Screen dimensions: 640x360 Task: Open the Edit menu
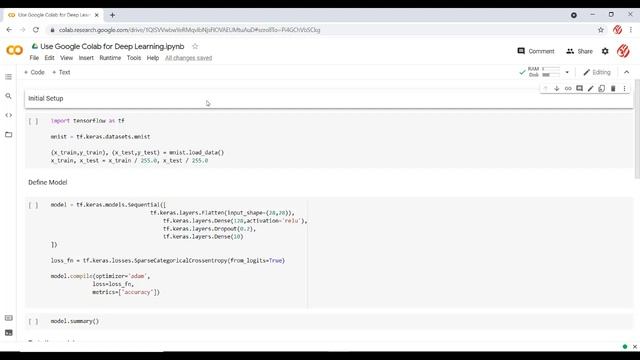49,58
